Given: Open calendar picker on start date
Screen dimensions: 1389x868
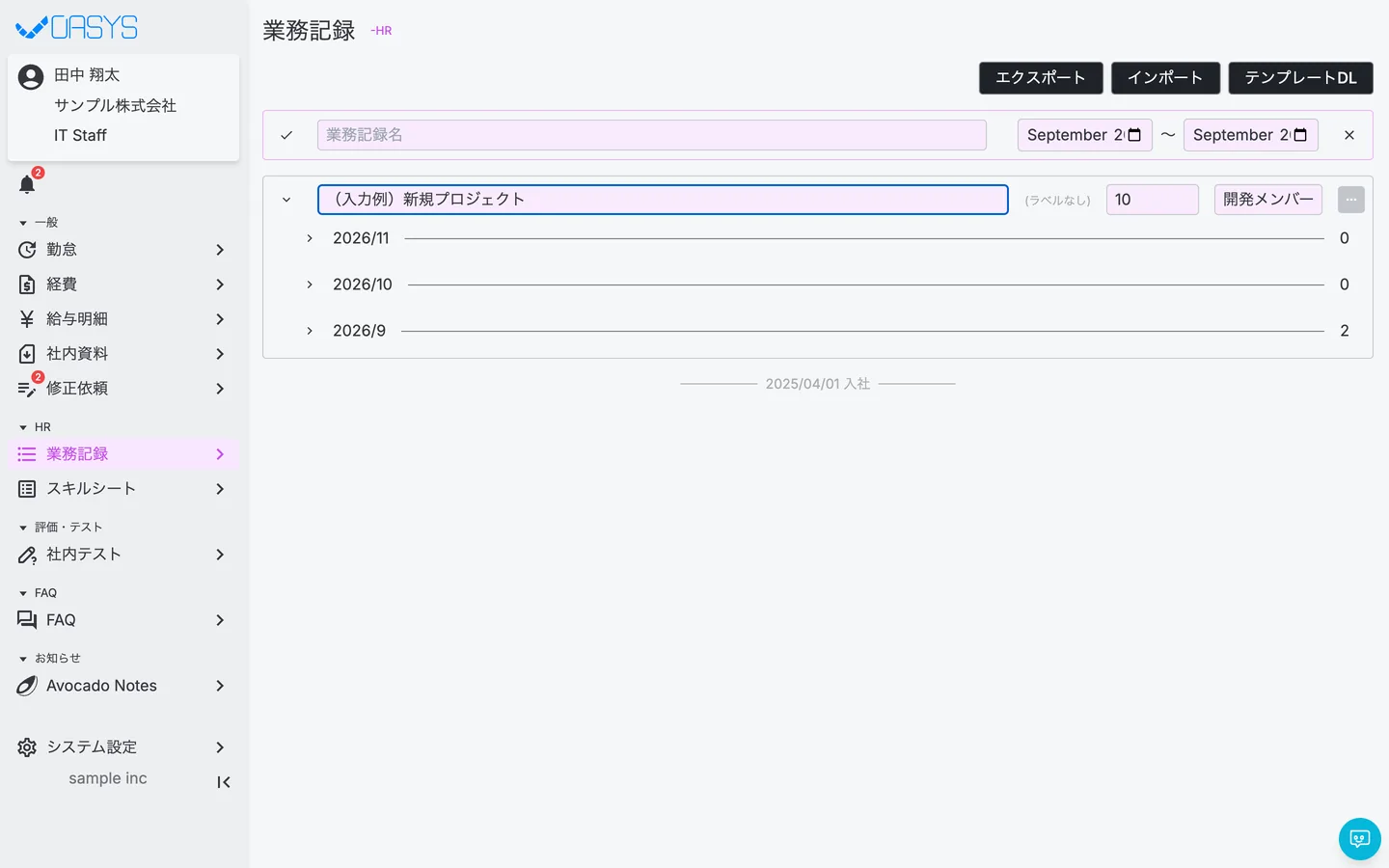Looking at the screenshot, I should pyautogui.click(x=1134, y=135).
